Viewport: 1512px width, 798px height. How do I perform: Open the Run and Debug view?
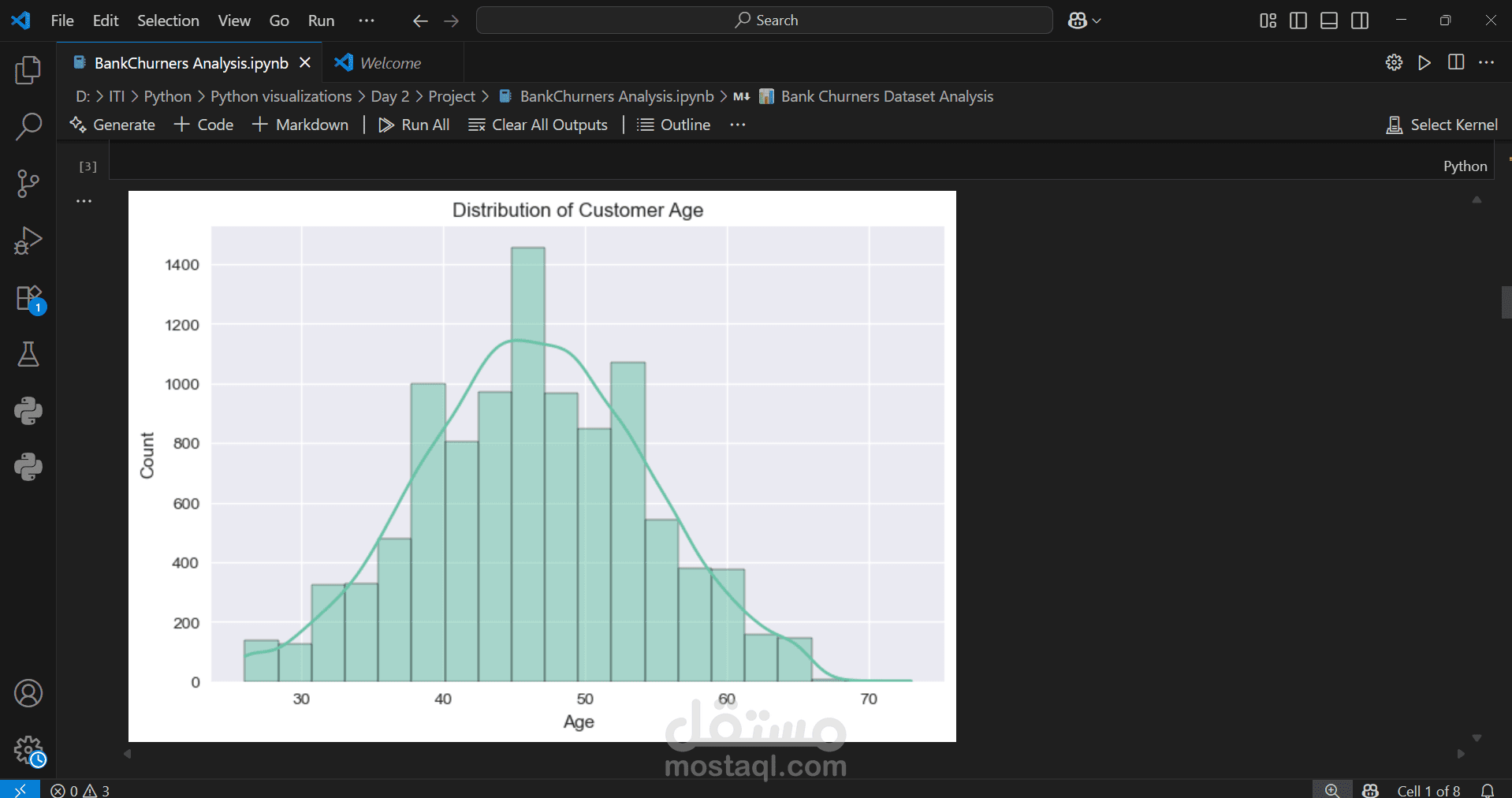click(28, 241)
